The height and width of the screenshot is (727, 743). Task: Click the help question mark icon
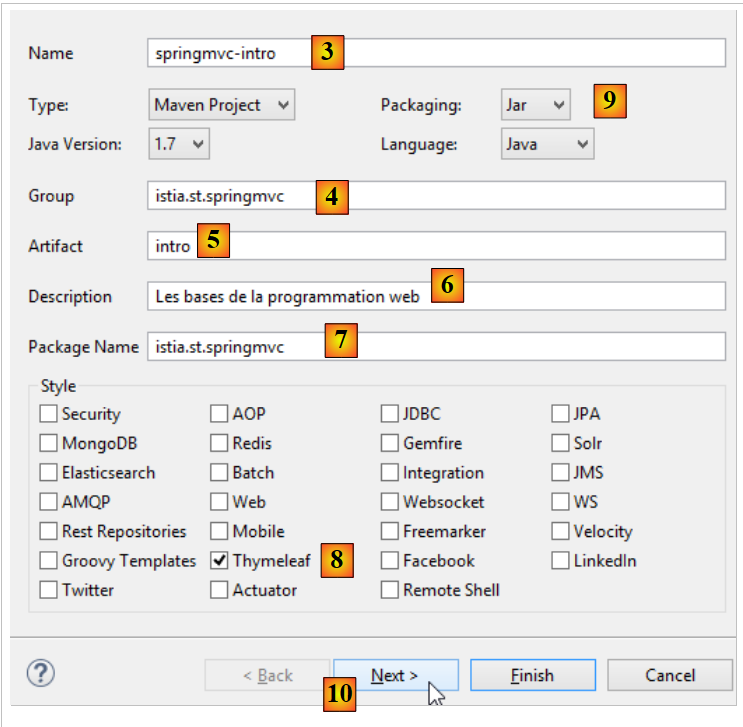[41, 673]
